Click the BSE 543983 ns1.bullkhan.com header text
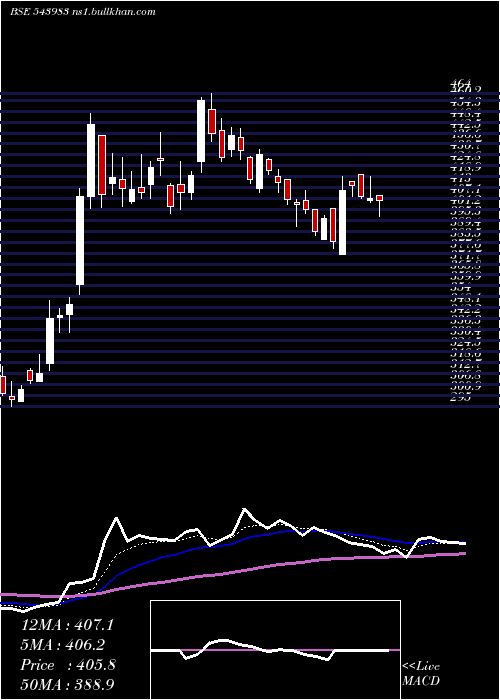 tap(83, 12)
